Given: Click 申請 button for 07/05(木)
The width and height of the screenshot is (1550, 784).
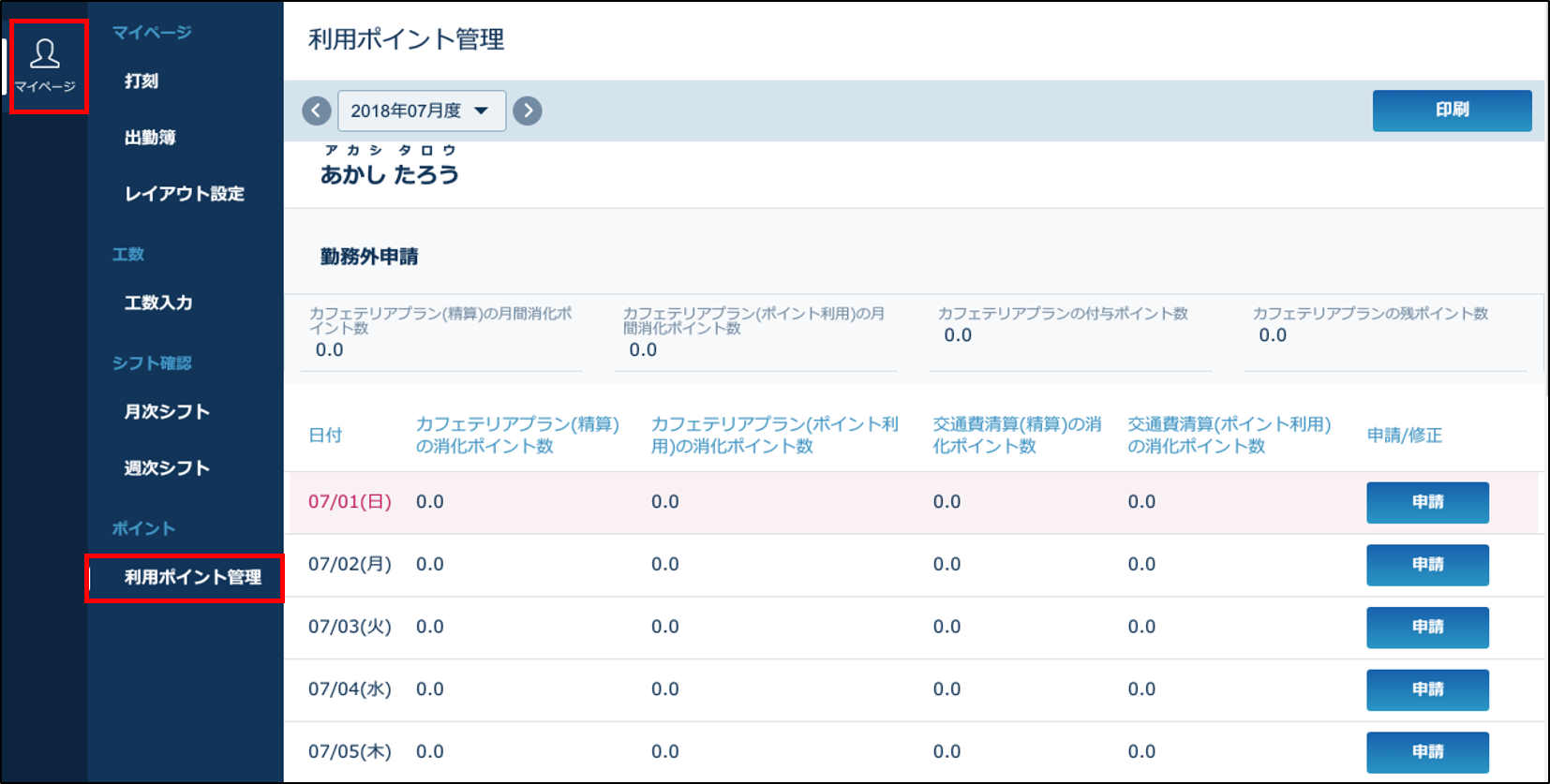Looking at the screenshot, I should coord(1427,752).
